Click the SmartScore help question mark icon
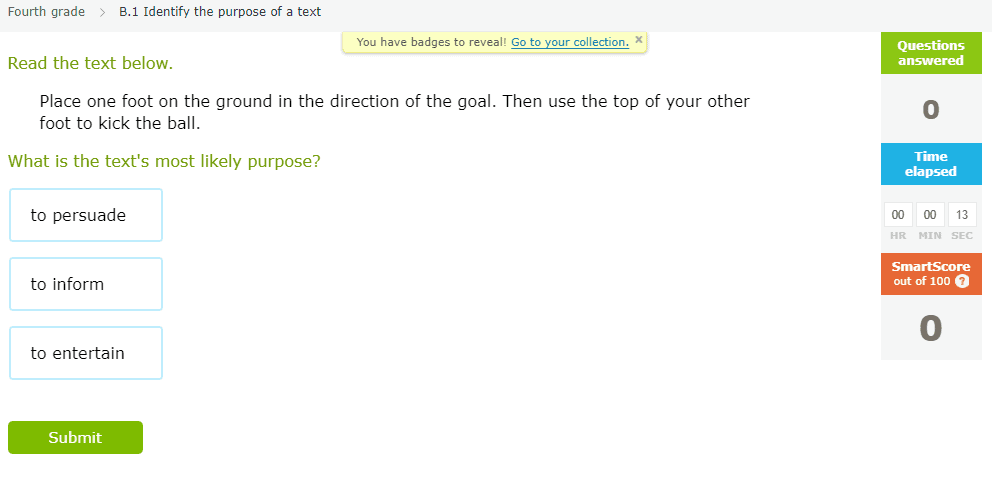992x477 pixels. 961,282
